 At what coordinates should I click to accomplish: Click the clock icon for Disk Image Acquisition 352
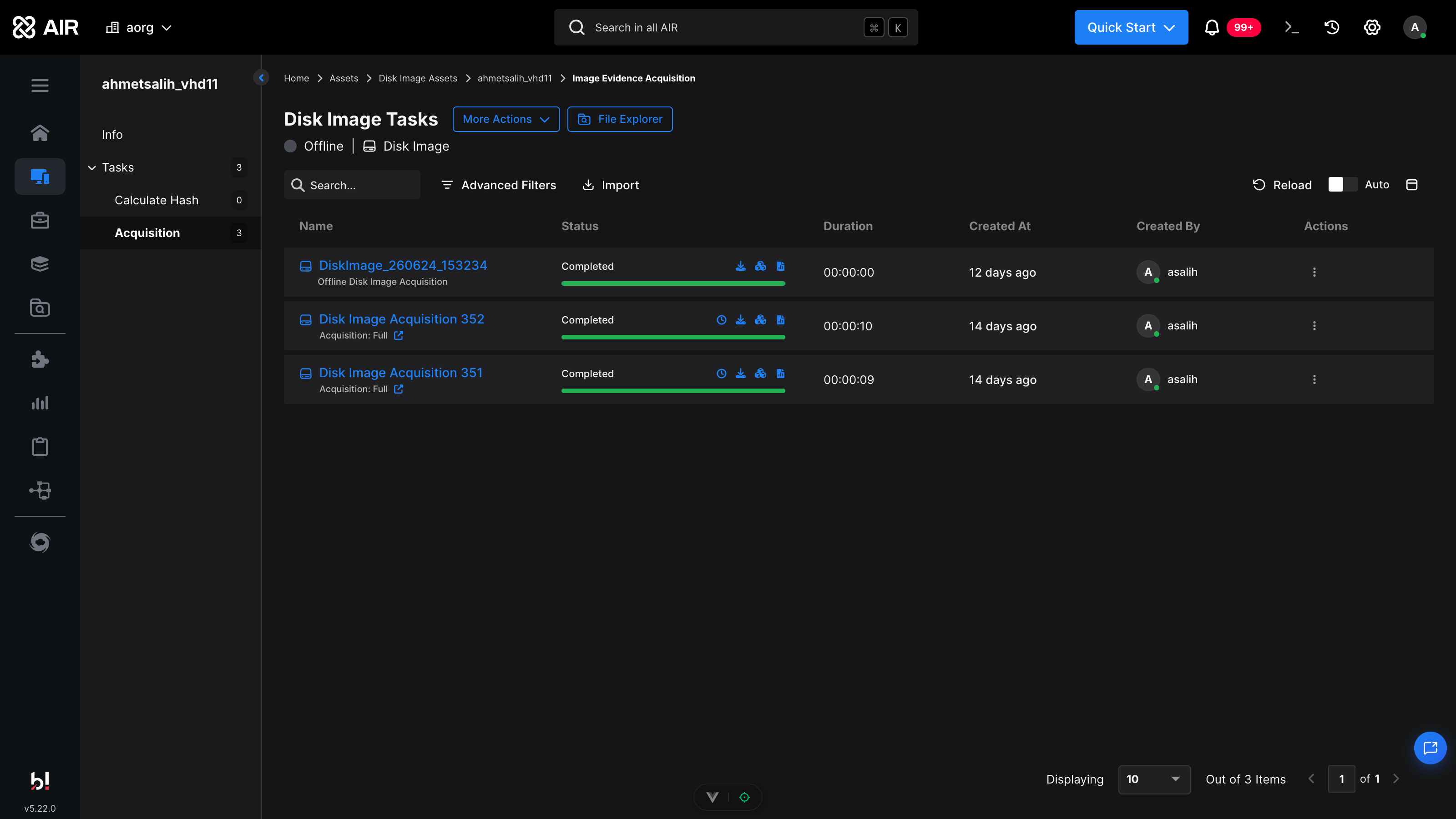click(x=722, y=320)
